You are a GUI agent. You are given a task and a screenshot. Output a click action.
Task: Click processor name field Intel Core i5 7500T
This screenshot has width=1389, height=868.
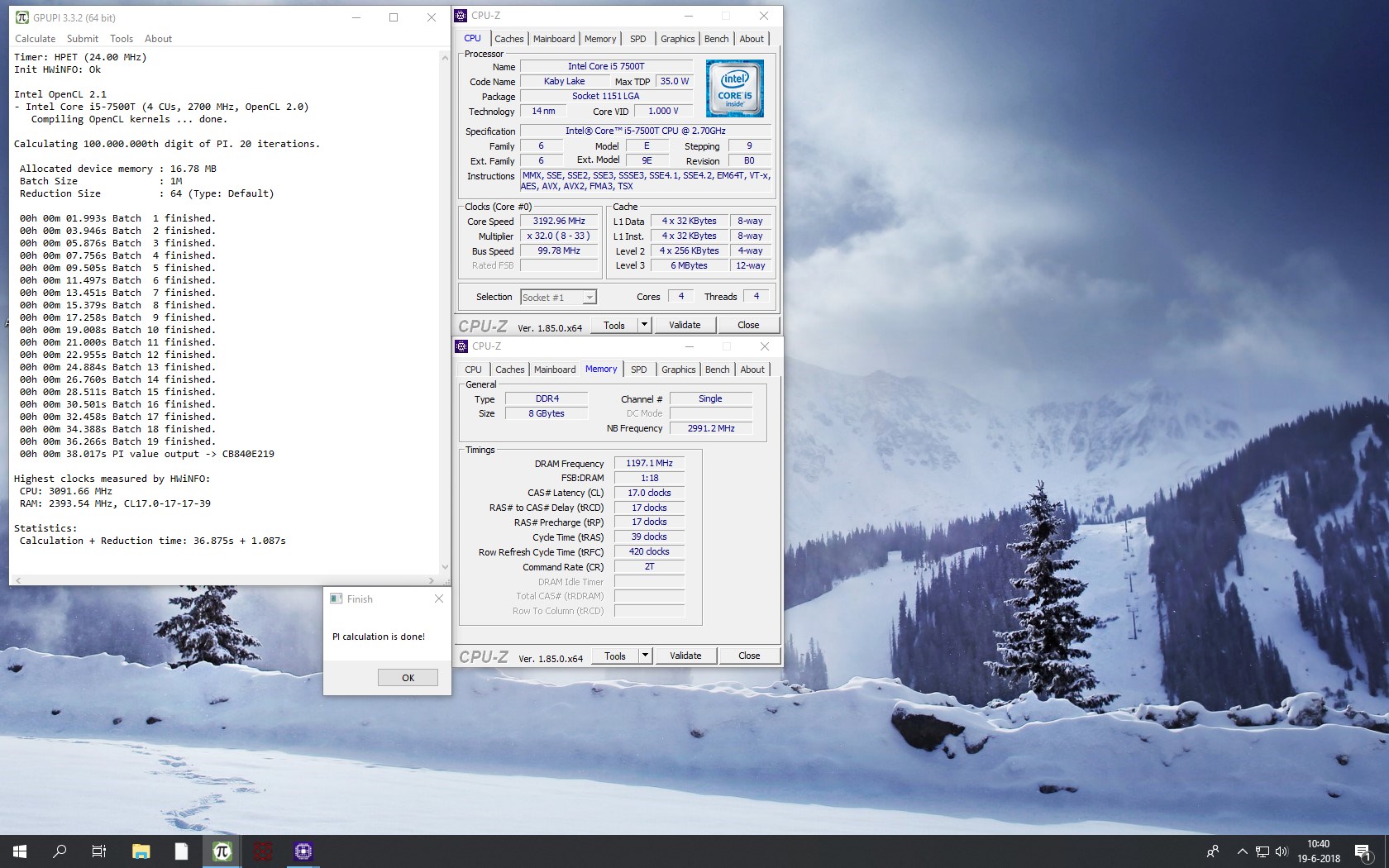click(x=606, y=66)
